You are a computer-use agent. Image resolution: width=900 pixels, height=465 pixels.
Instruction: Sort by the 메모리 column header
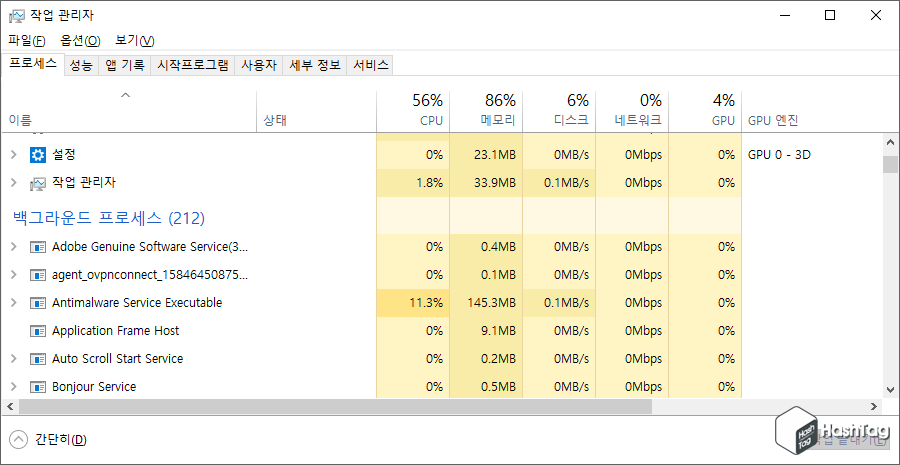tap(486, 111)
